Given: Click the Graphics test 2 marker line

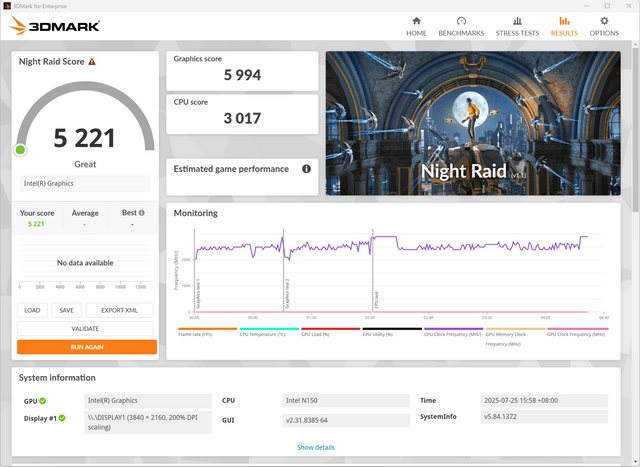Looking at the screenshot, I should [x=284, y=270].
